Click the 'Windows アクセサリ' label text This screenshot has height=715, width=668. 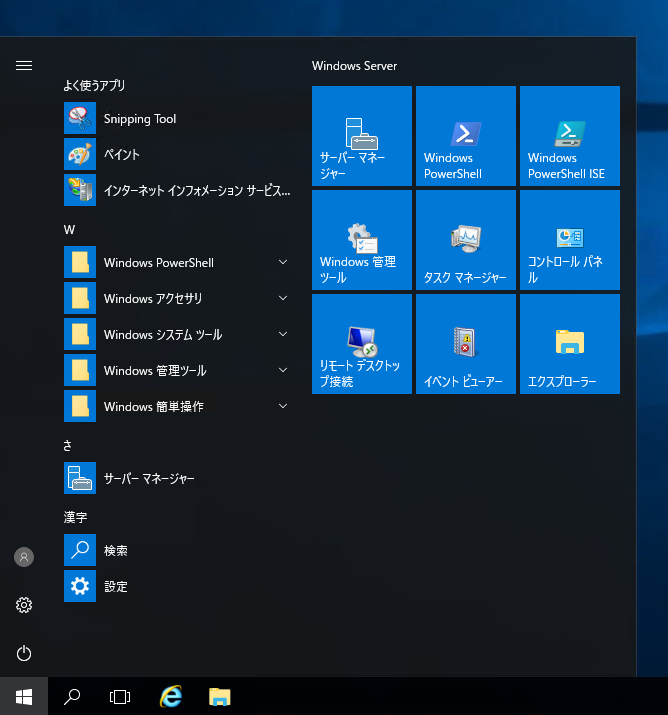pyautogui.click(x=153, y=299)
